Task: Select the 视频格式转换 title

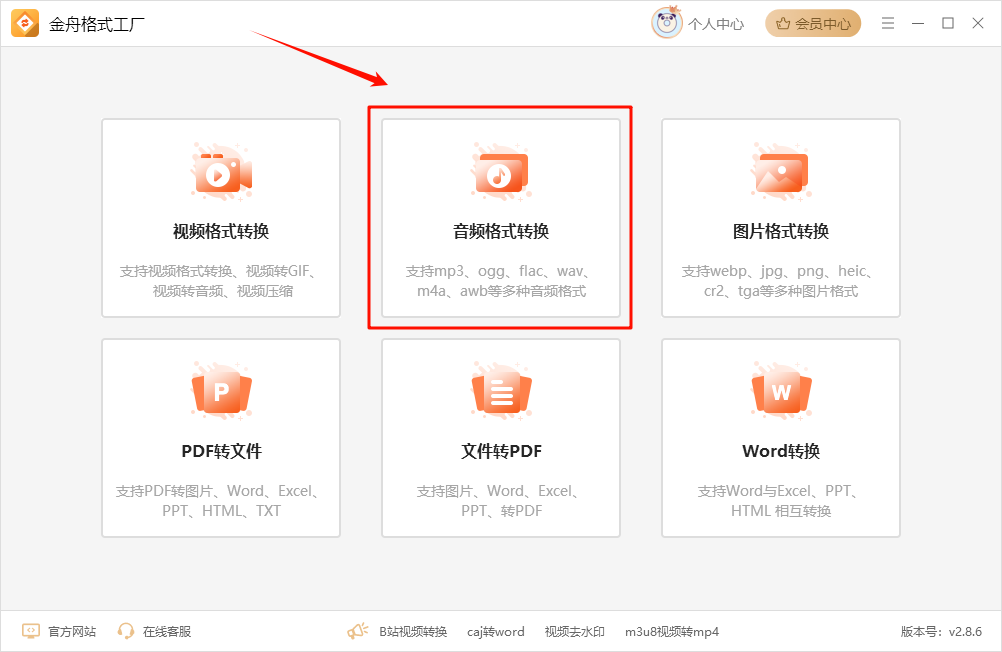Action: click(221, 231)
